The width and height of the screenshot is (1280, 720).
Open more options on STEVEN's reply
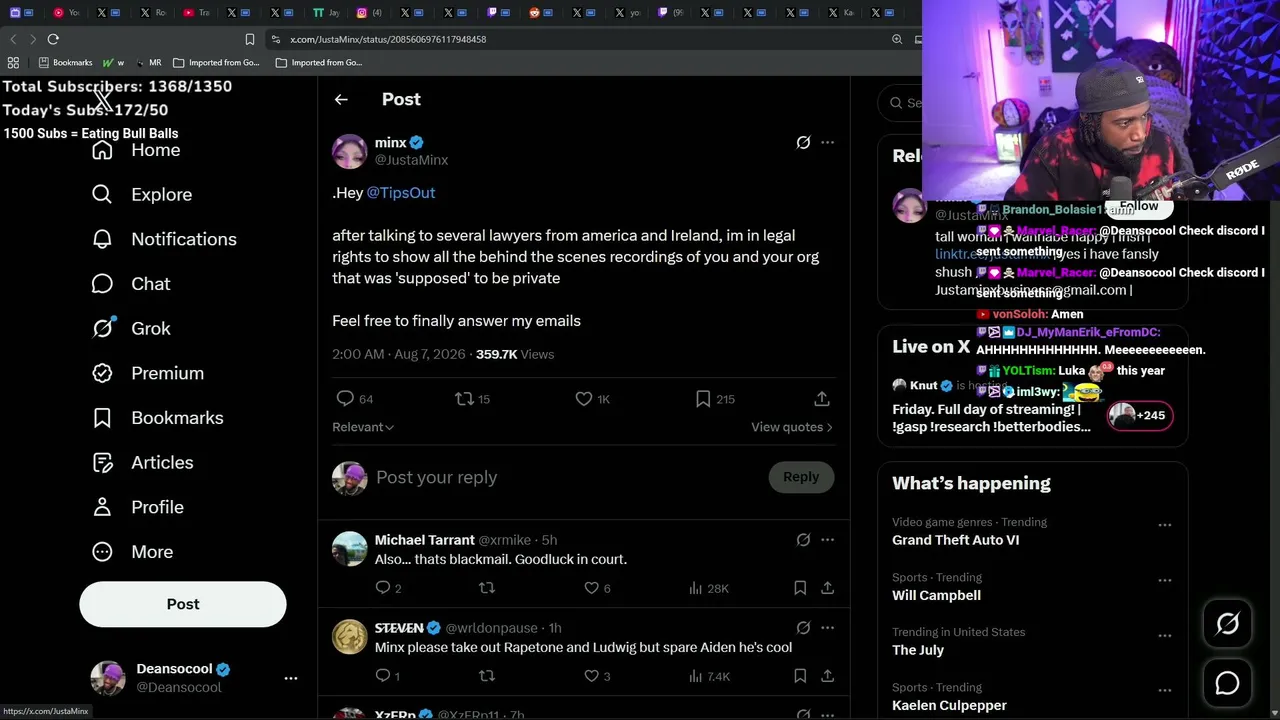tap(827, 628)
